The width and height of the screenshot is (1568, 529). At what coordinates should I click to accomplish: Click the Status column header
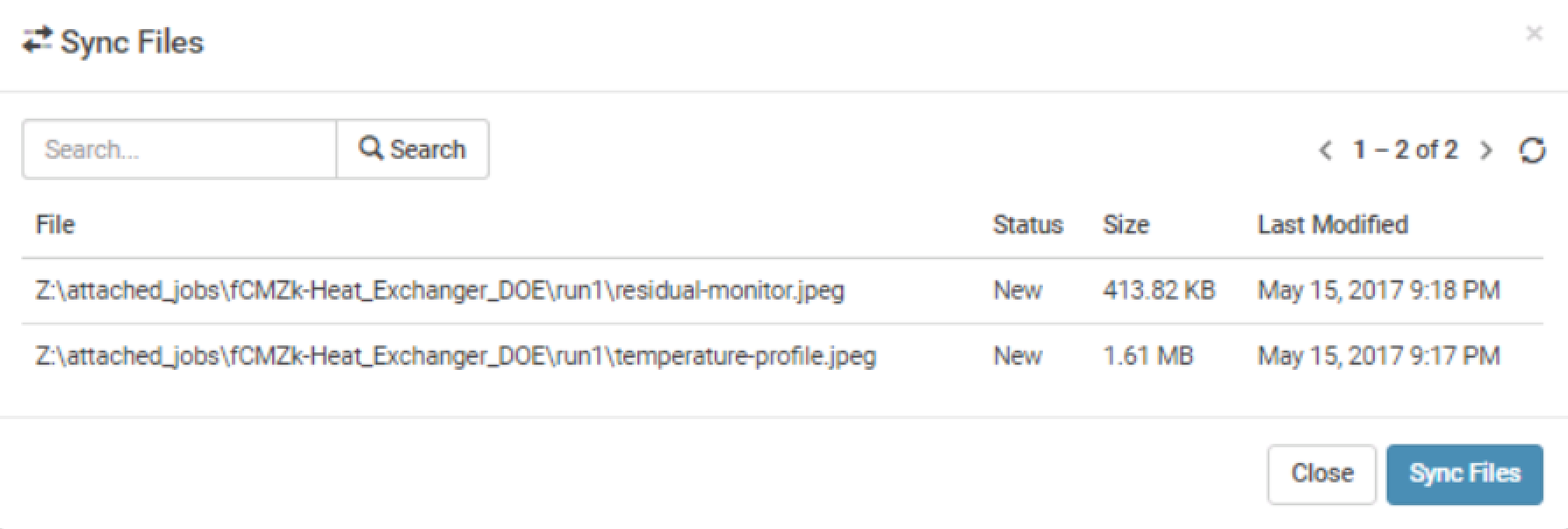click(1027, 225)
